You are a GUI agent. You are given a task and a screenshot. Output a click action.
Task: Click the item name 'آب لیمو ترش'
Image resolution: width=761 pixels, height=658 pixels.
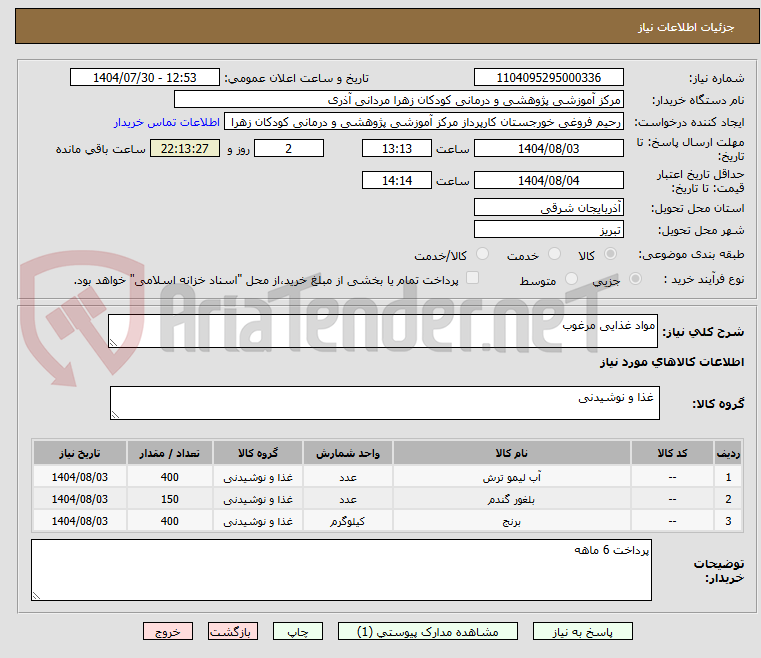point(512,477)
